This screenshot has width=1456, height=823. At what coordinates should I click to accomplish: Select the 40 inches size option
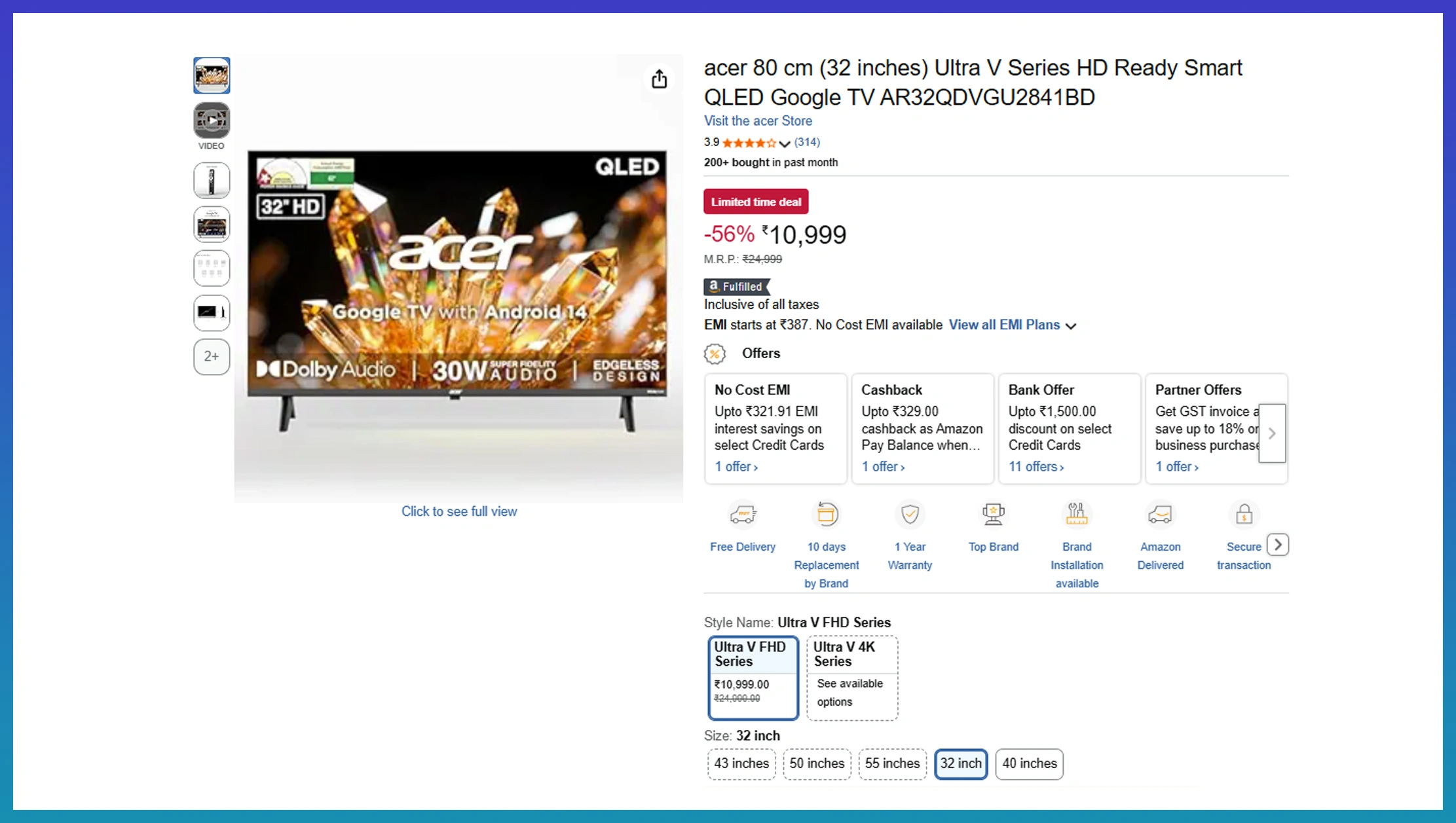[x=1029, y=763]
